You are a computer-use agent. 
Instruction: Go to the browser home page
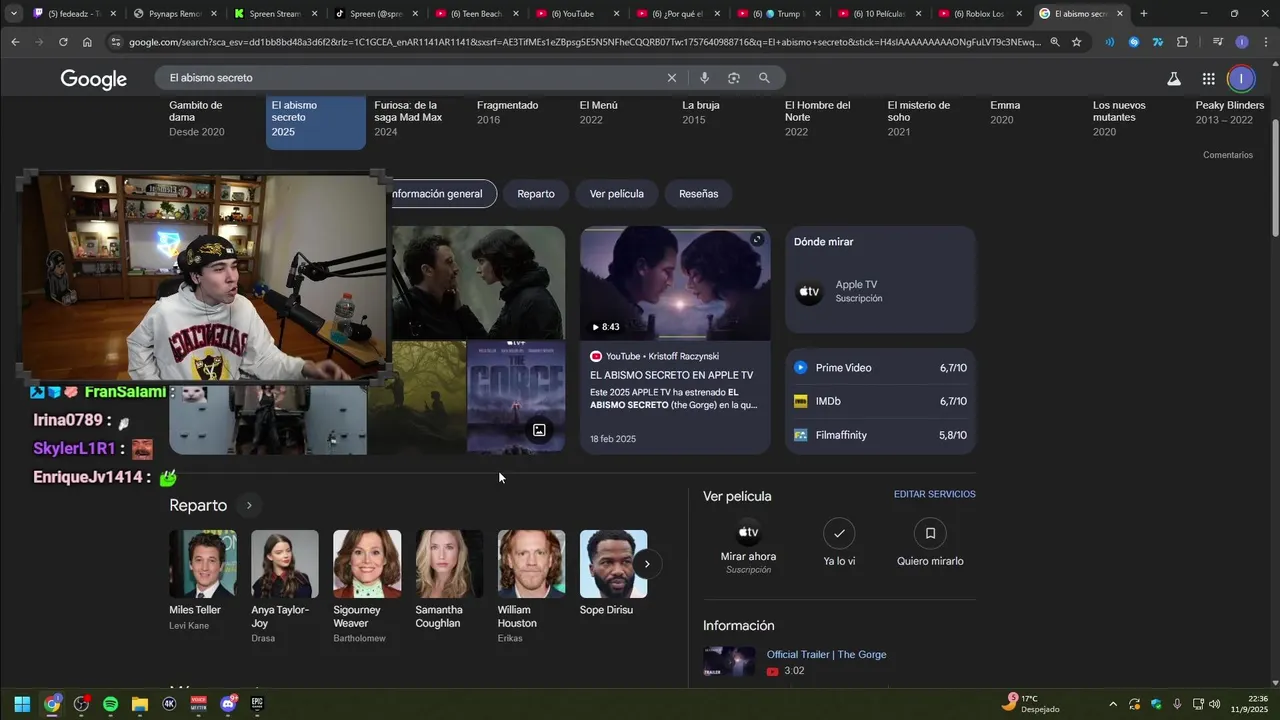pos(87,42)
